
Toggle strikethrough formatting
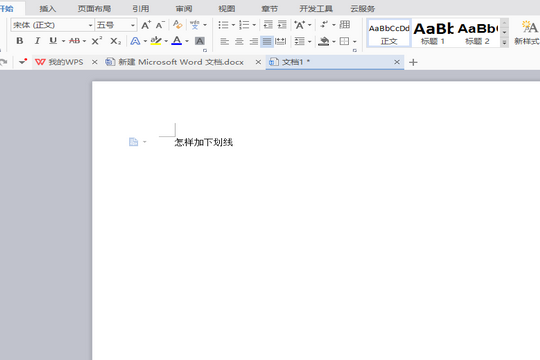(74, 41)
